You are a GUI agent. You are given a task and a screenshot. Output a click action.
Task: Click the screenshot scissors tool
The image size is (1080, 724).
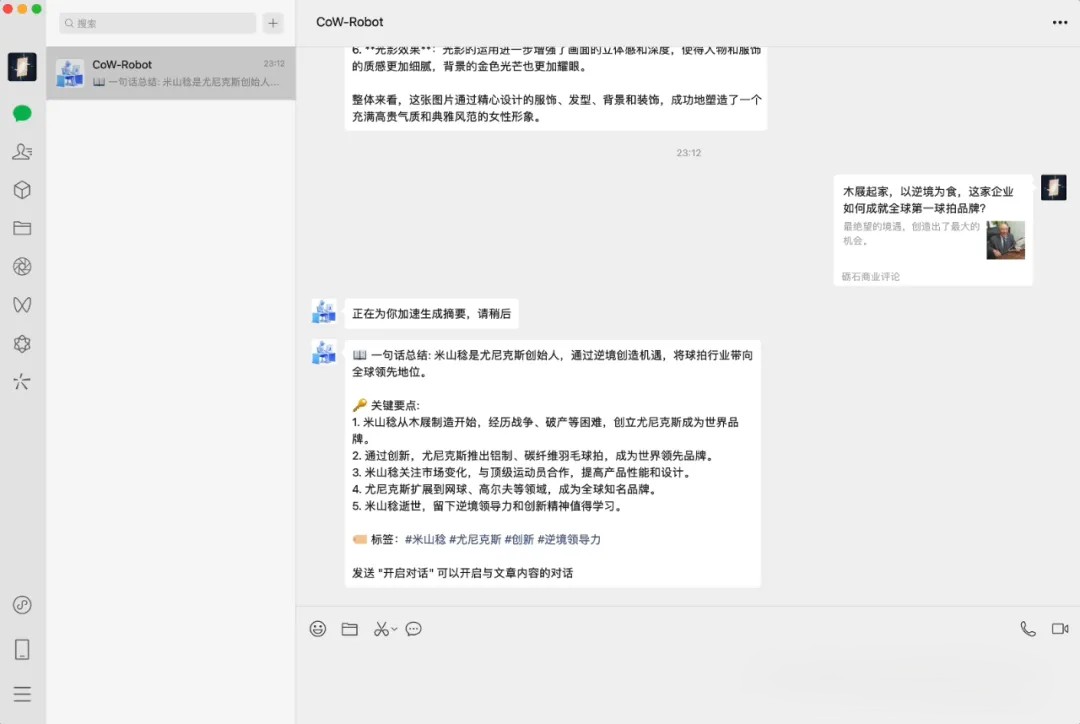(x=381, y=629)
